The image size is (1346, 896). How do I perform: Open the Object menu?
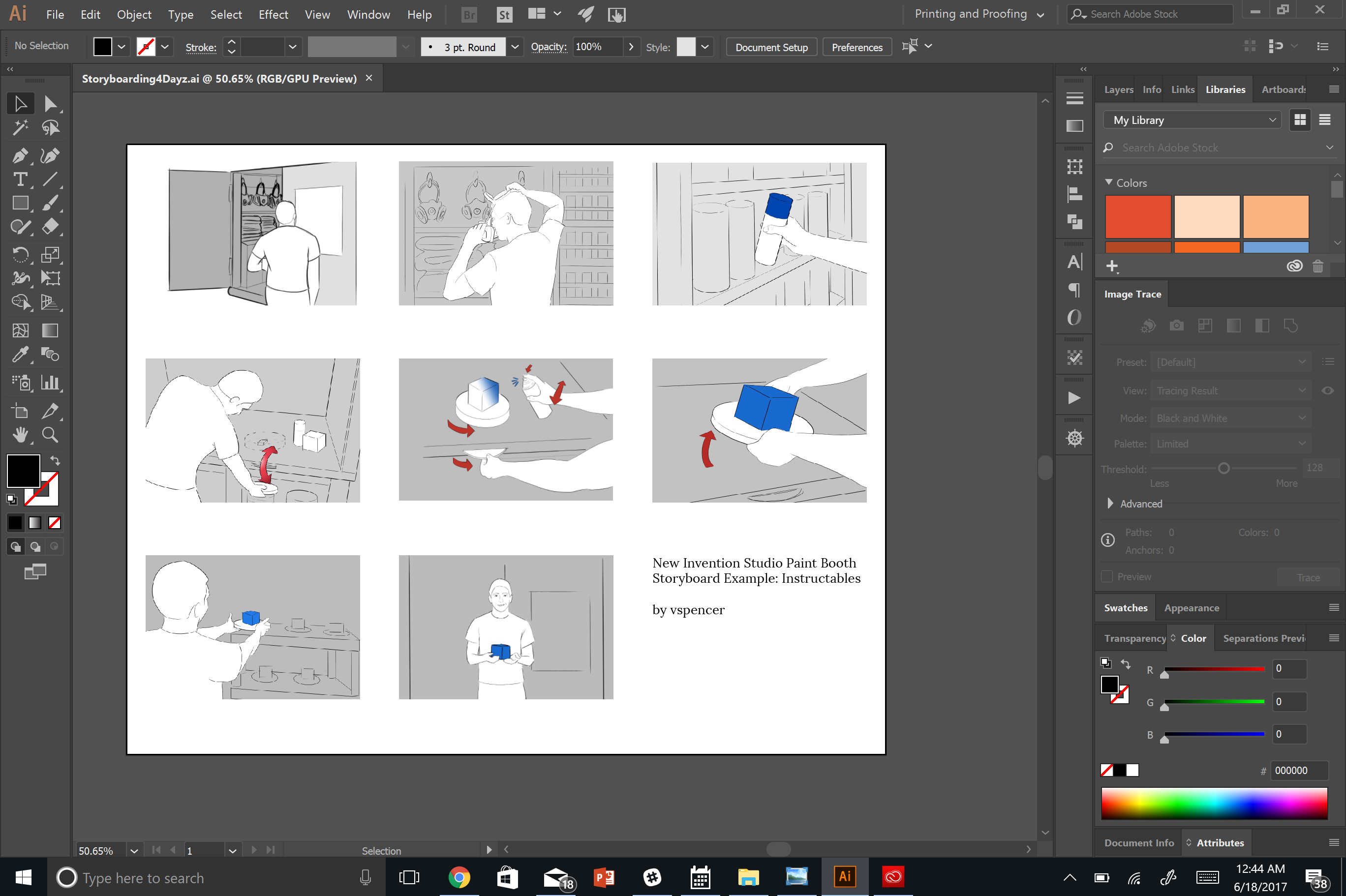(x=134, y=15)
